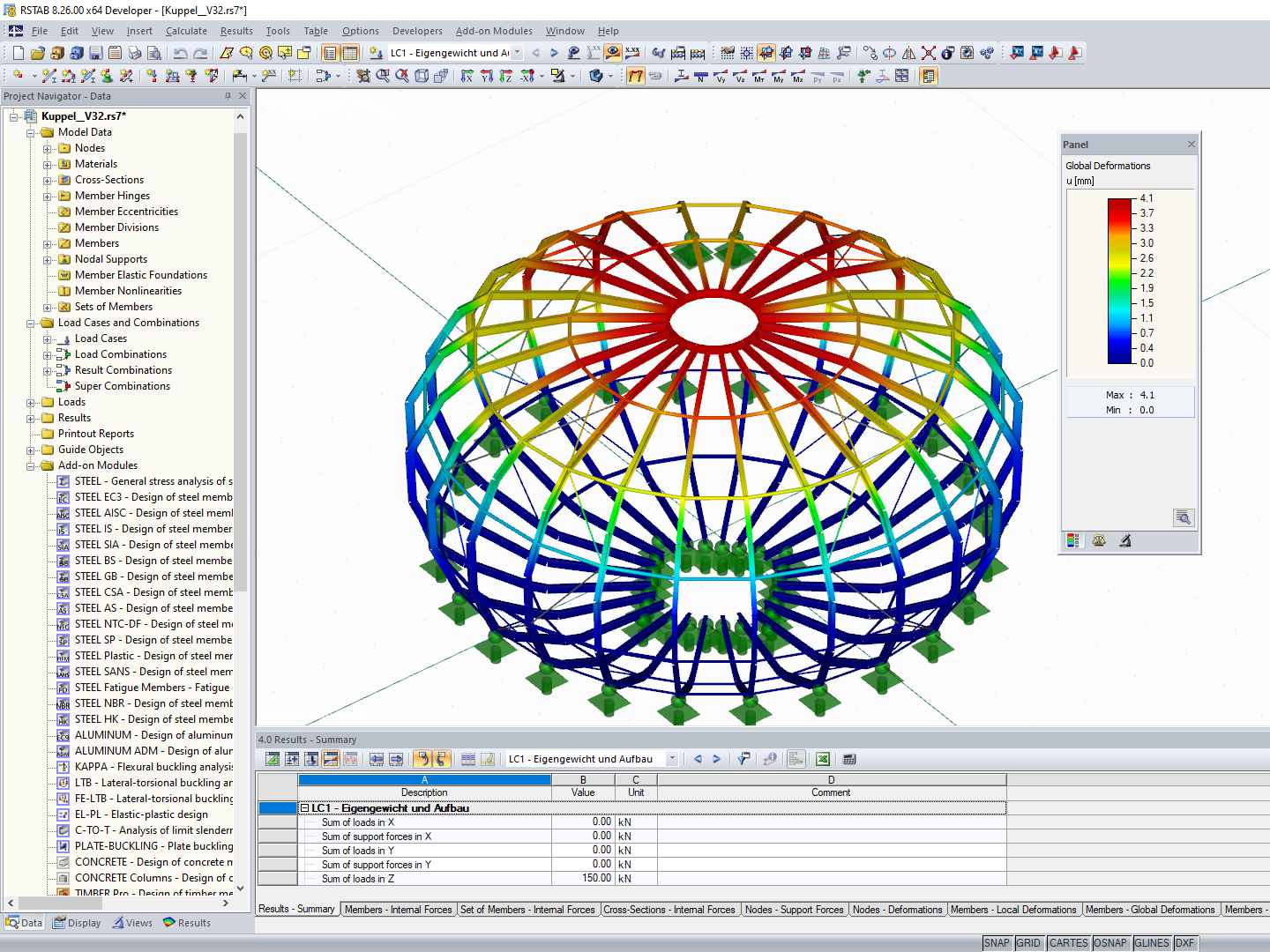
Task: Select the Printout Reports tree item
Action: pyautogui.click(x=96, y=434)
